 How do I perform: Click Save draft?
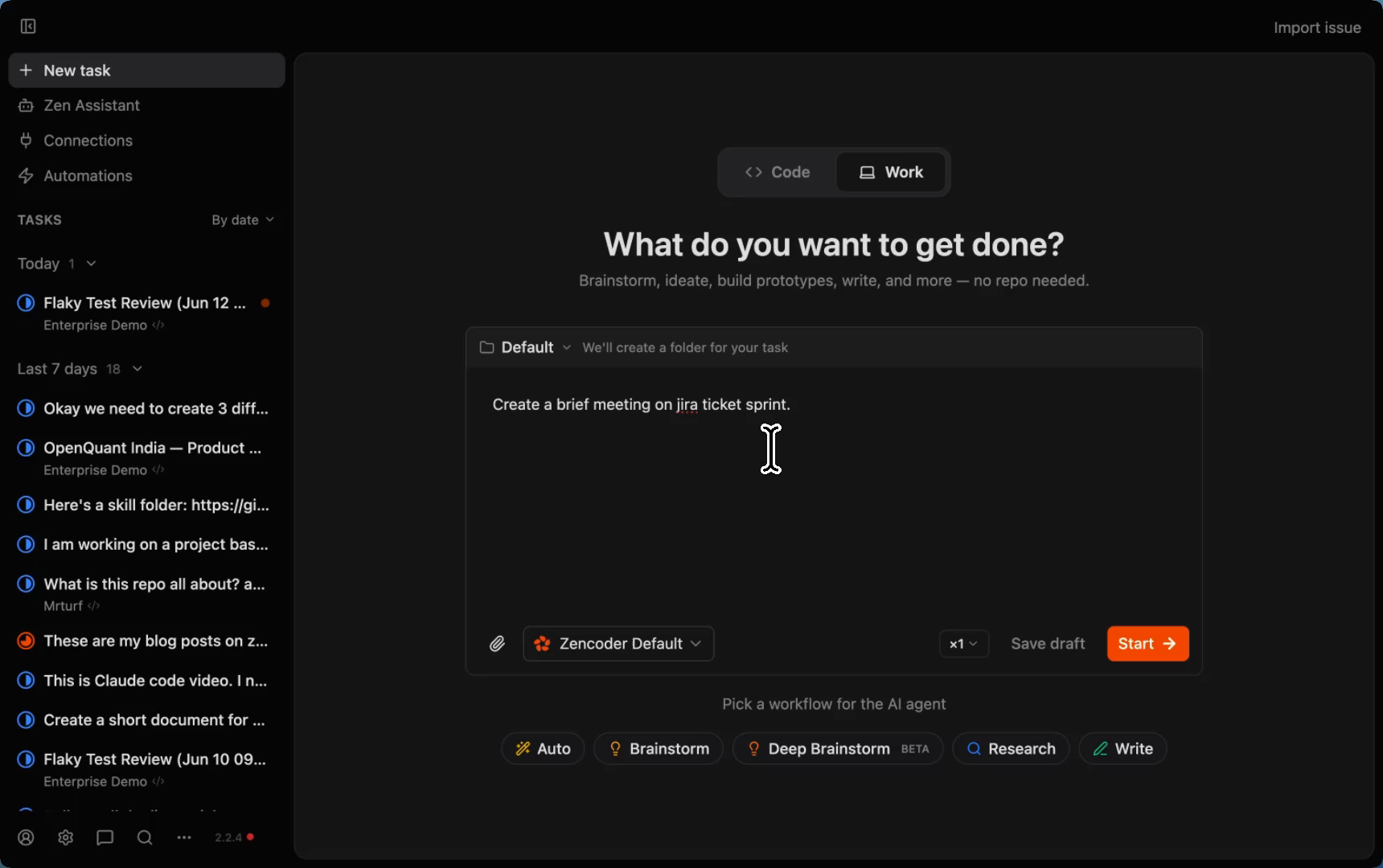pyautogui.click(x=1048, y=644)
